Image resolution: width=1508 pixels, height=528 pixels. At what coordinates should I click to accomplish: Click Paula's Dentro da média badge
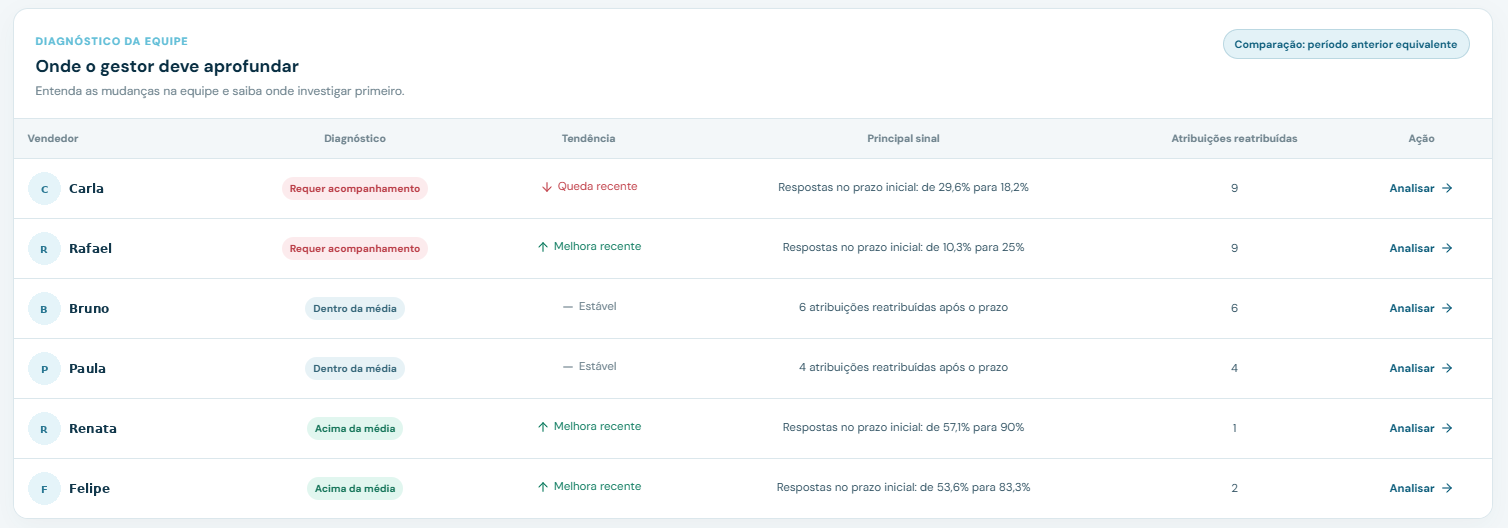(x=355, y=369)
